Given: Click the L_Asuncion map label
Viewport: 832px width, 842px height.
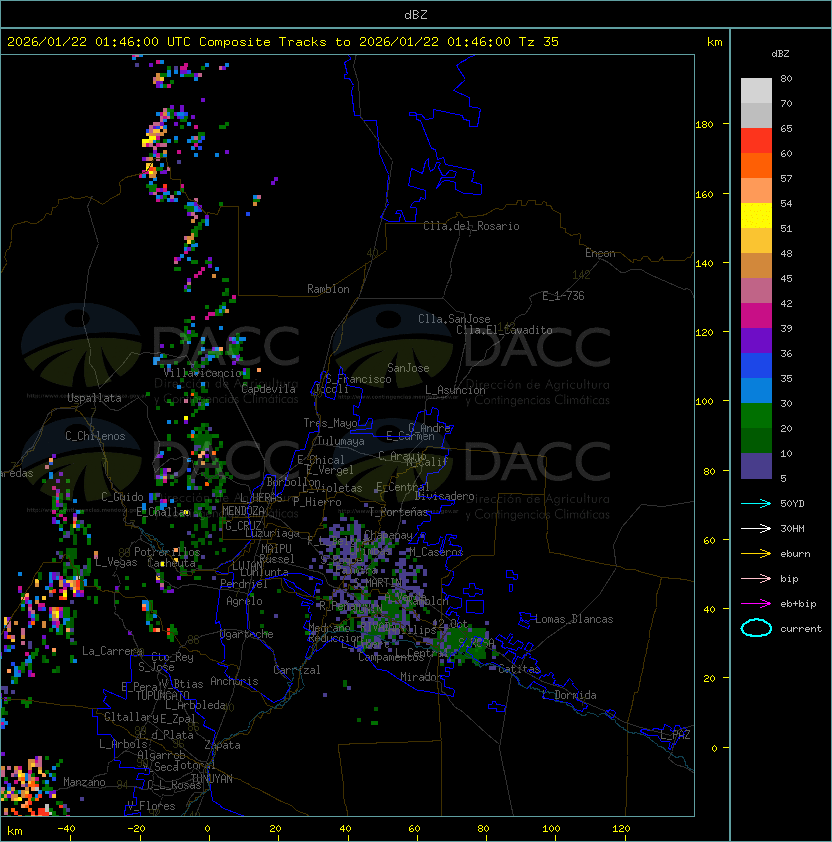Looking at the screenshot, I should (455, 390).
